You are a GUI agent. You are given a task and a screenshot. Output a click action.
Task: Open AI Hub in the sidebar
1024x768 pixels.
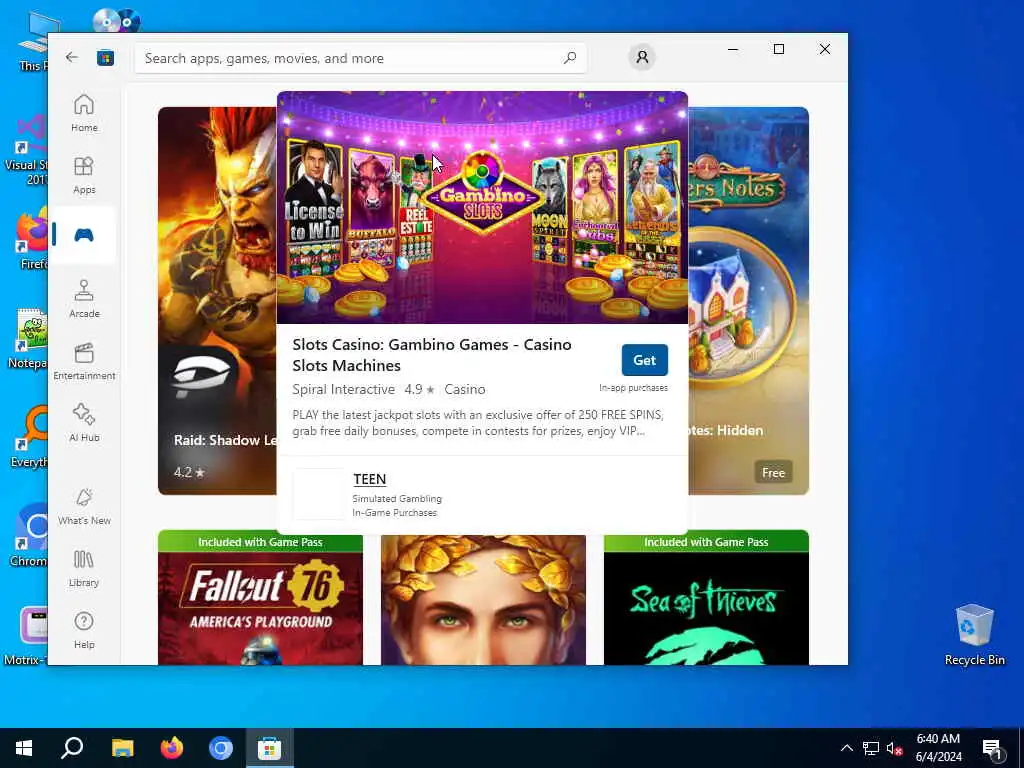coord(84,423)
